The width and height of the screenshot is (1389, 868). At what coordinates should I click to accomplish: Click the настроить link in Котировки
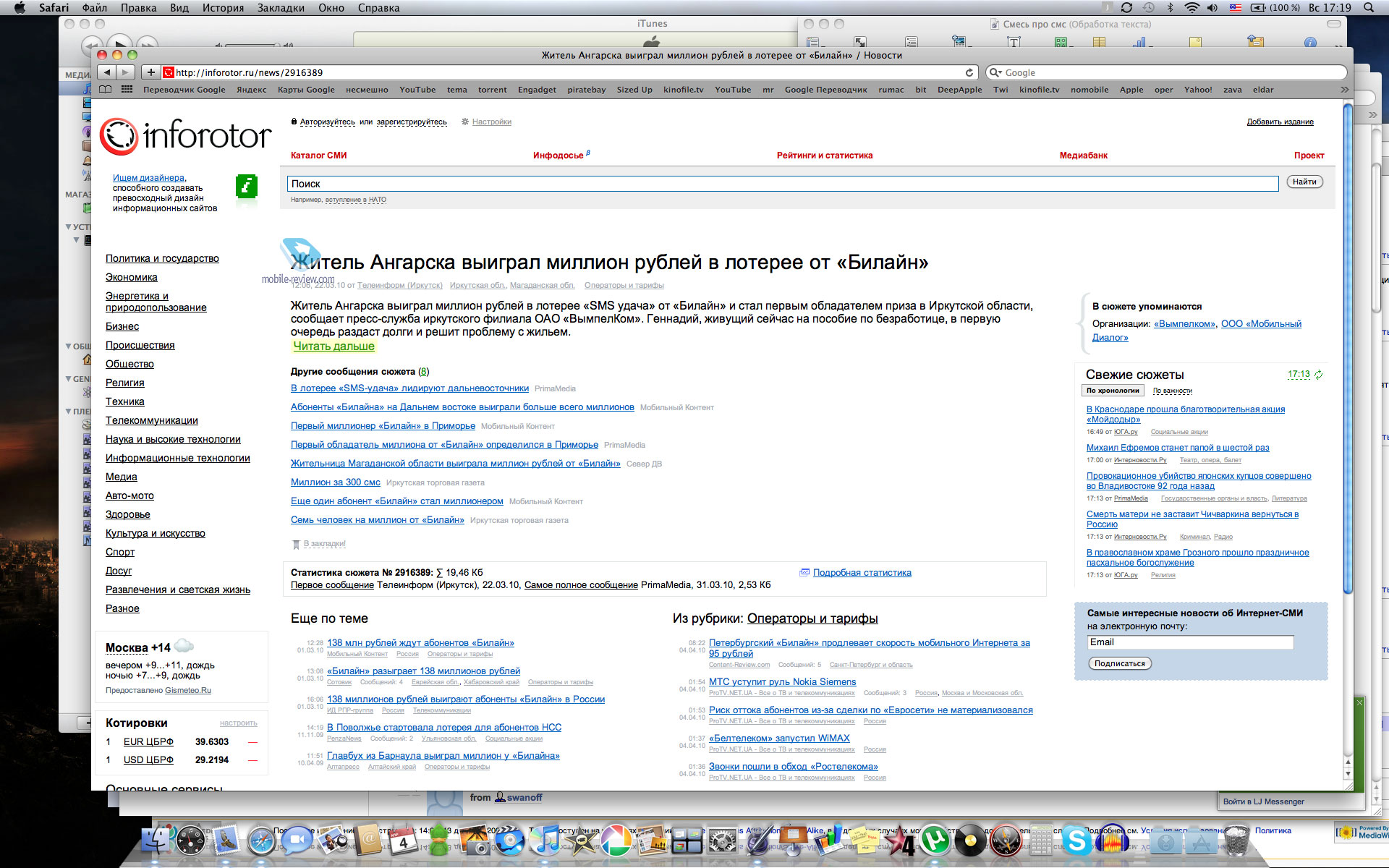[239, 723]
